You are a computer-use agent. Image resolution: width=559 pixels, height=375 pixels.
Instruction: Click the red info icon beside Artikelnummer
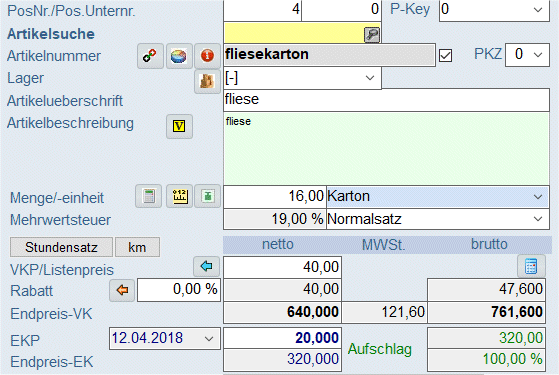pyautogui.click(x=207, y=56)
